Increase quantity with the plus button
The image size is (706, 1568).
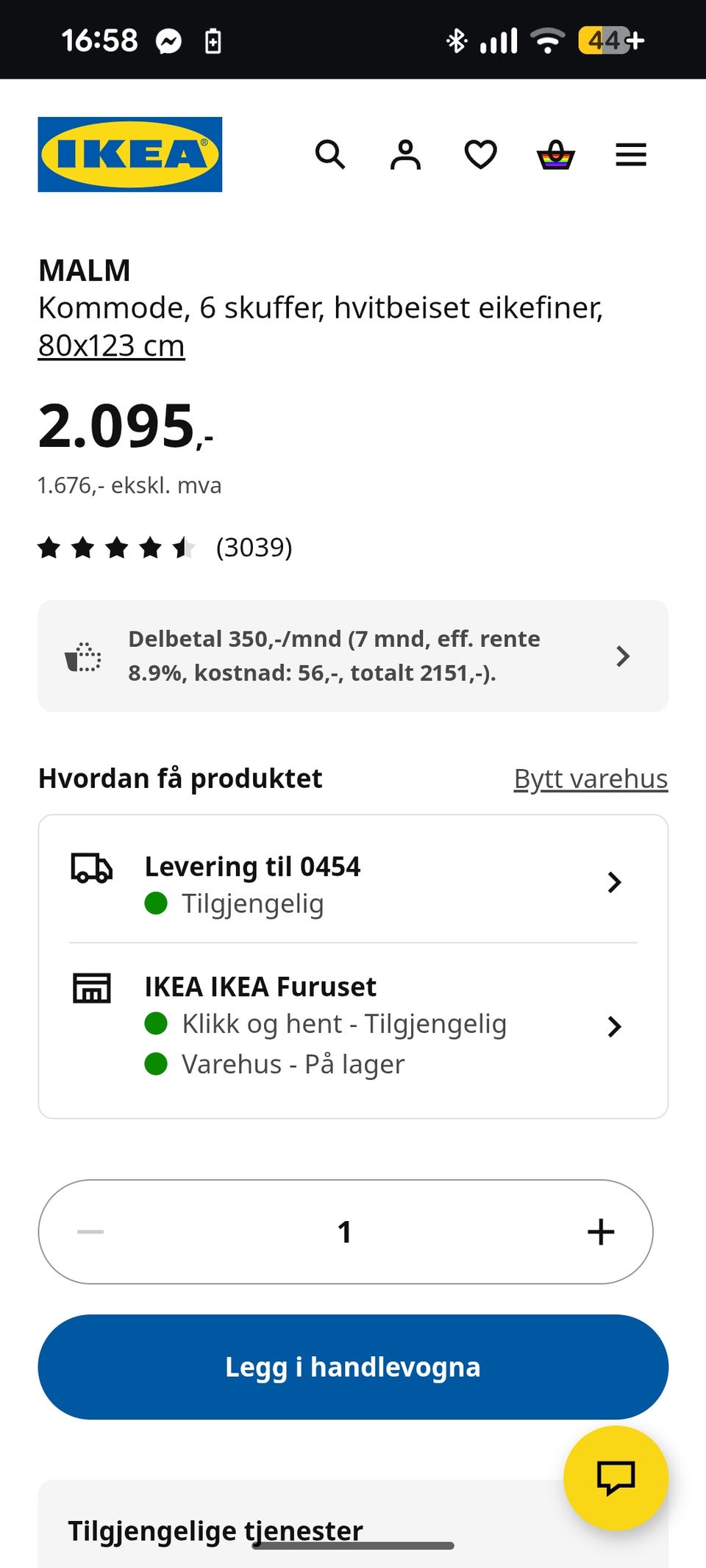tap(600, 1232)
